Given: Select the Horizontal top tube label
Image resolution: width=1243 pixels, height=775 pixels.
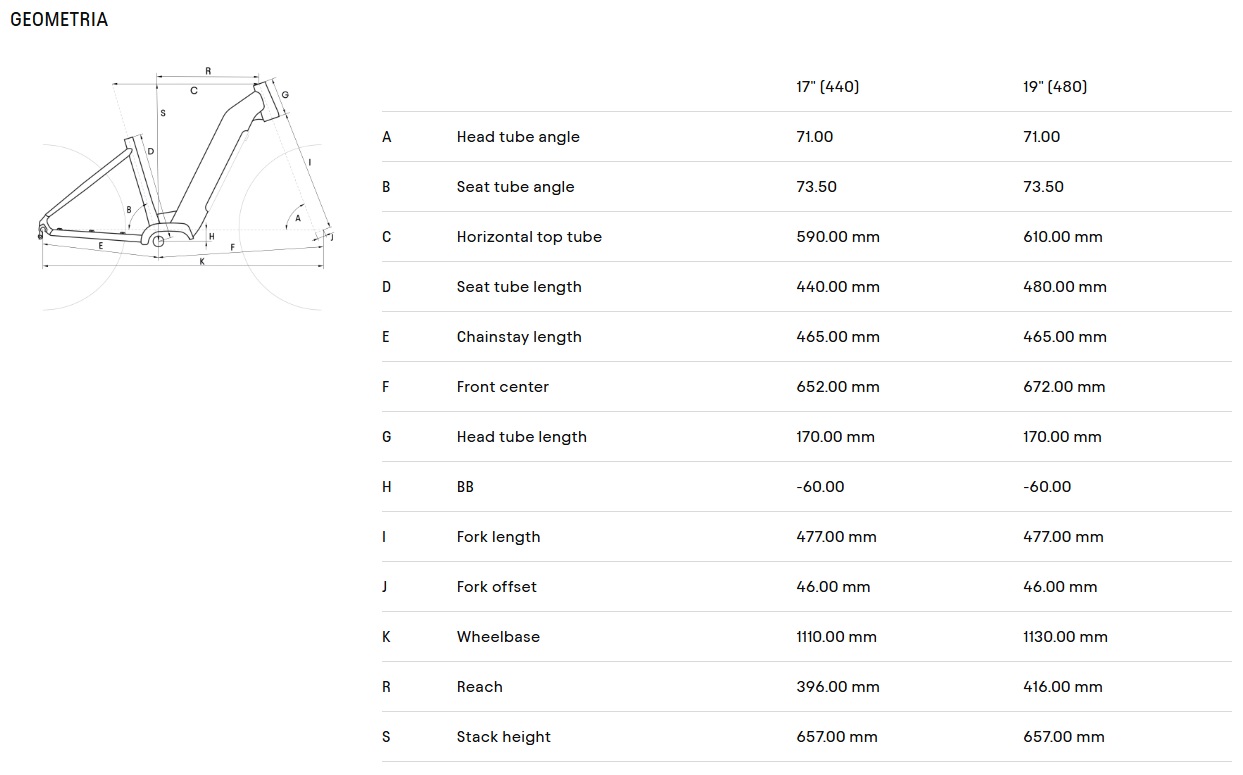Looking at the screenshot, I should [529, 237].
